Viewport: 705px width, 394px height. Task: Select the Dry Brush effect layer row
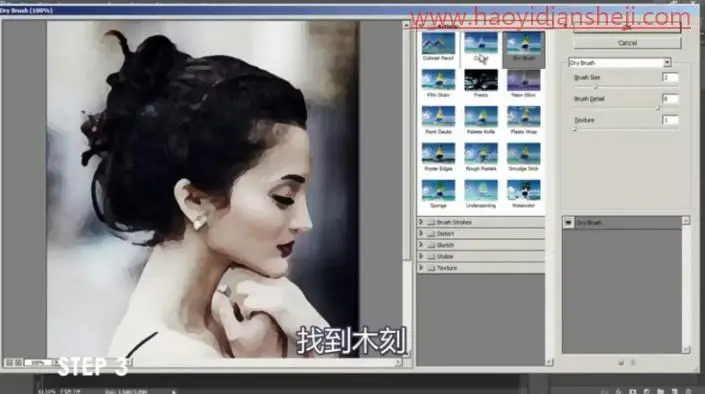622,223
